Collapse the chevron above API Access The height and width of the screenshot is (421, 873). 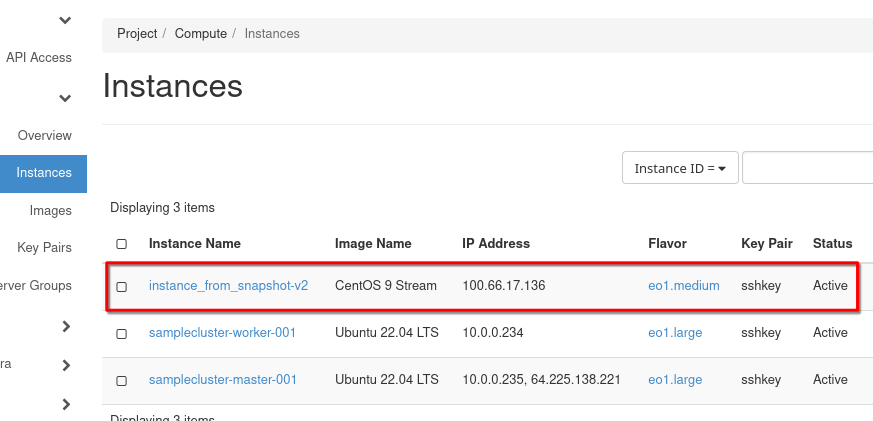[65, 20]
